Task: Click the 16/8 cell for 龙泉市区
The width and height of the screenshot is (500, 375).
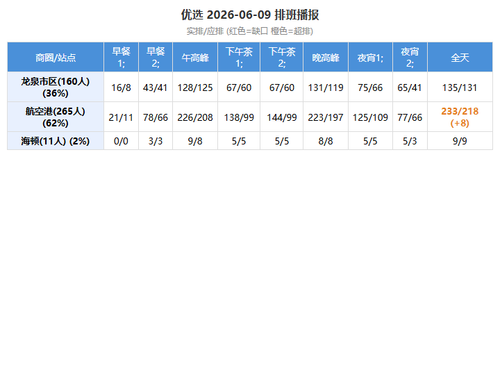Action: coord(121,87)
